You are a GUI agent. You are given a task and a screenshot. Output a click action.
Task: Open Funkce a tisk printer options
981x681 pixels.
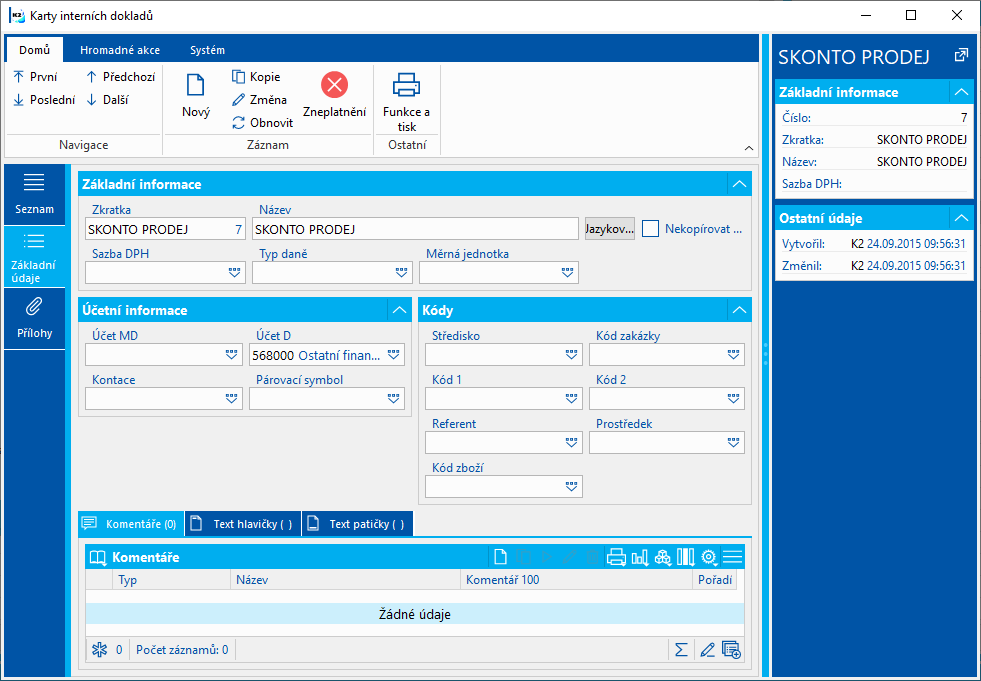406,102
